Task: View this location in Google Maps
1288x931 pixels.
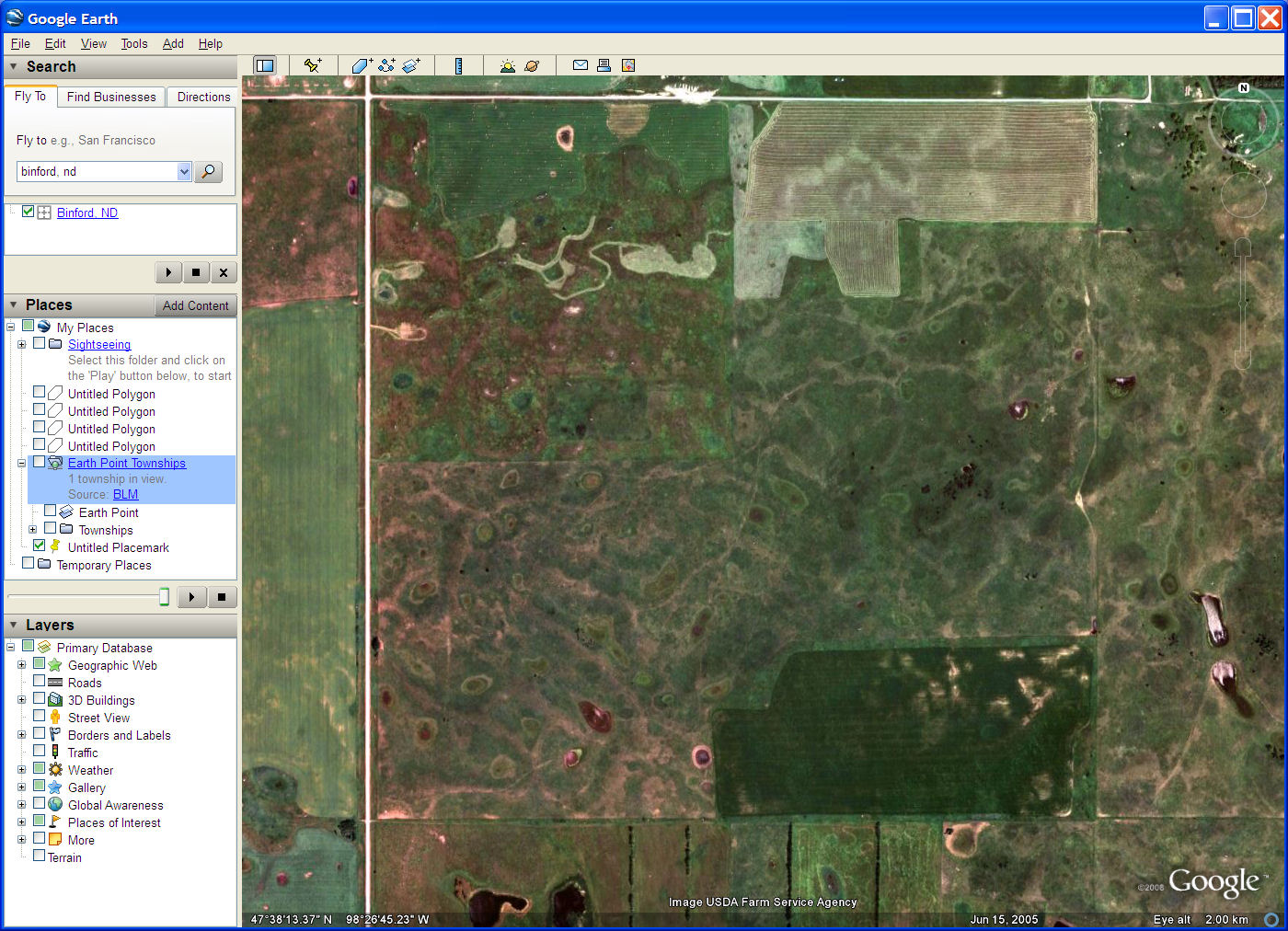Action: pos(628,65)
